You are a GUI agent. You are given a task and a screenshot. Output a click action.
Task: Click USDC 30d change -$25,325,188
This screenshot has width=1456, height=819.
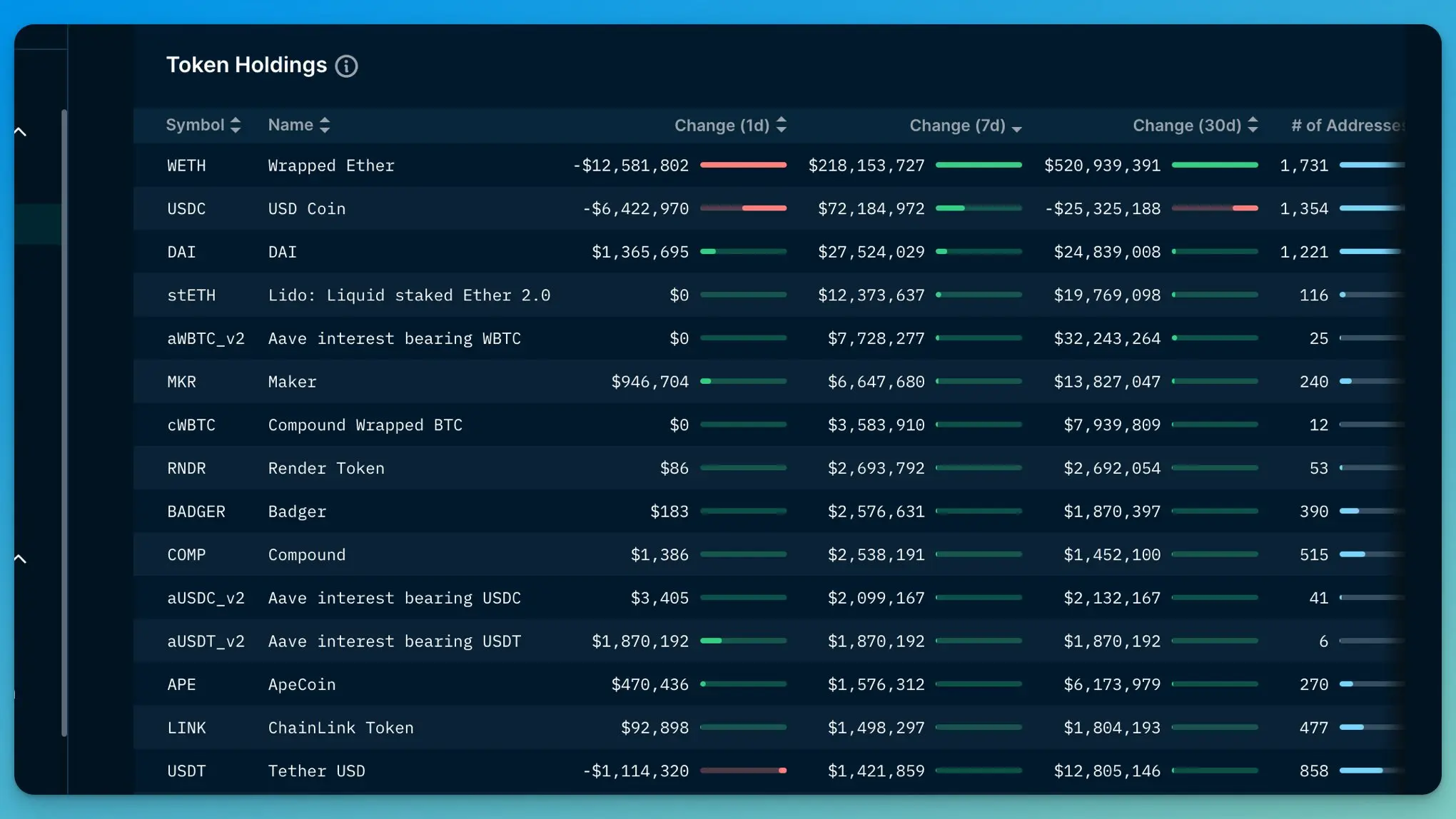pyautogui.click(x=1103, y=209)
